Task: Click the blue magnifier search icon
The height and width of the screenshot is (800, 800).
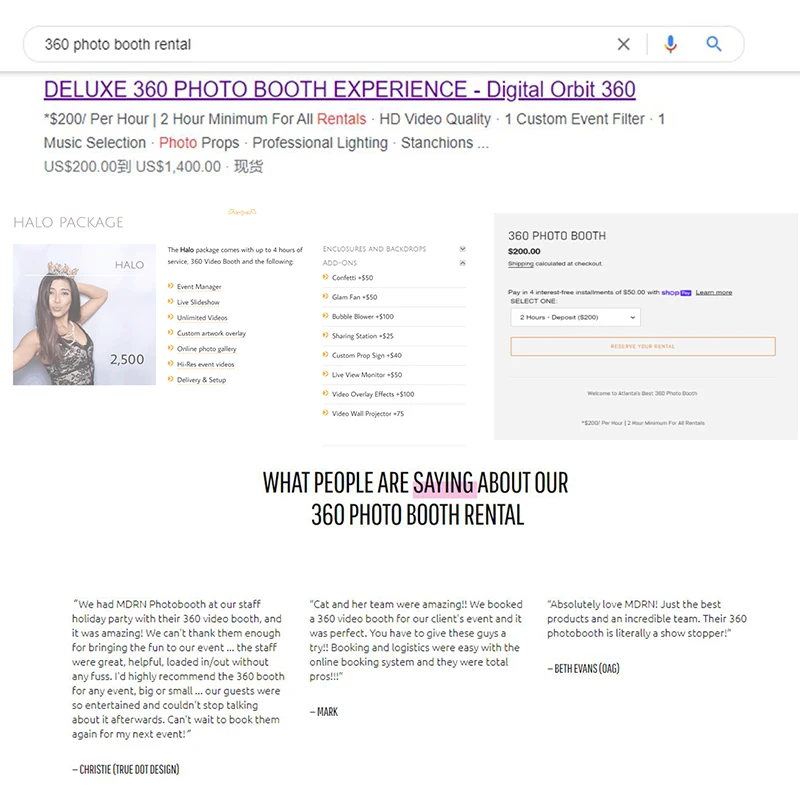Action: (714, 44)
